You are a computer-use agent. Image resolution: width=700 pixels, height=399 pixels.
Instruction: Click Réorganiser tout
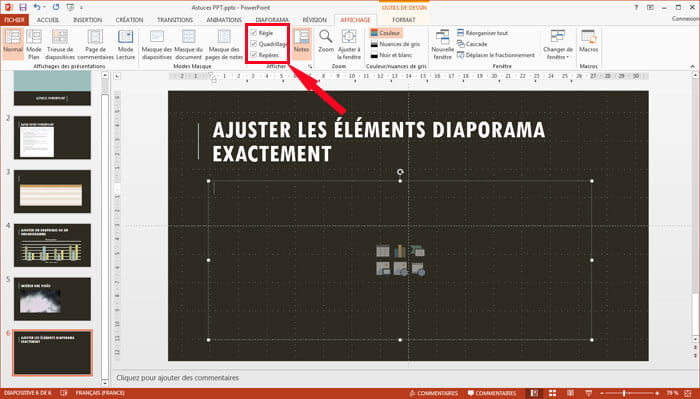click(x=483, y=33)
